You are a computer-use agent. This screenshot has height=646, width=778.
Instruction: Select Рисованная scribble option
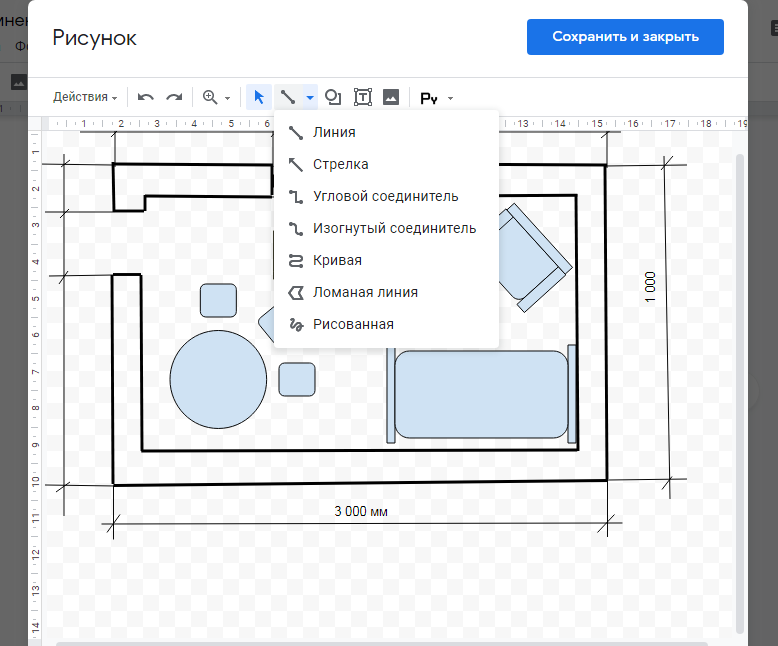point(386,324)
